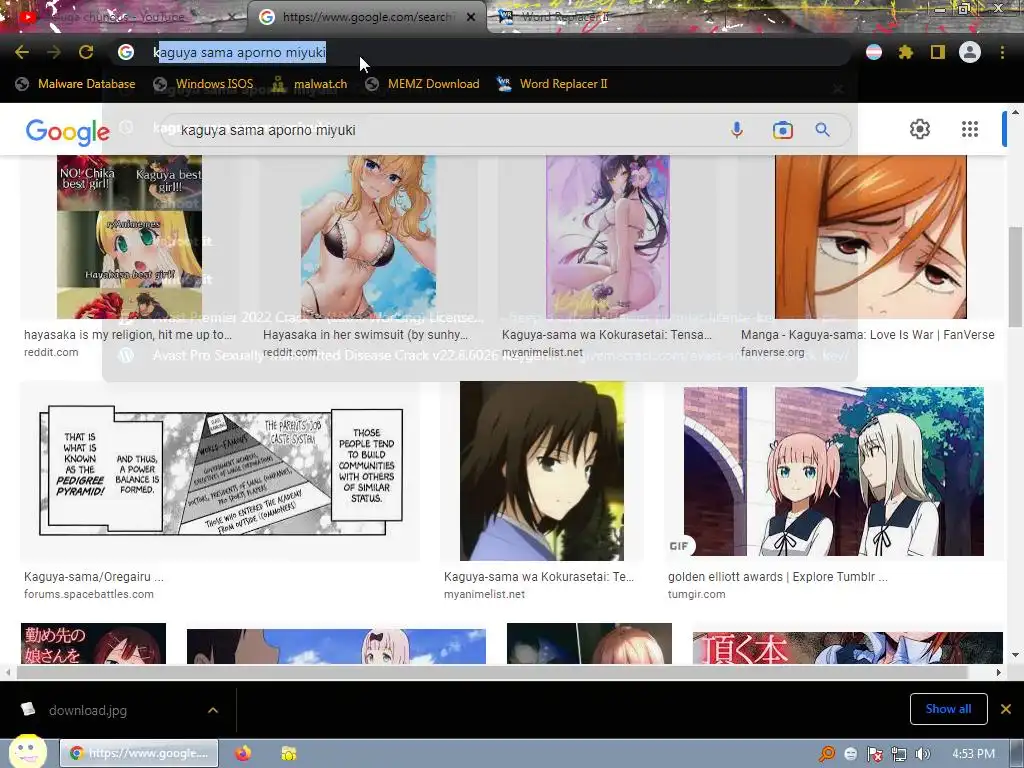Click the scroll-right arrow at page bottom
The image size is (1024, 768).
[x=999, y=672]
